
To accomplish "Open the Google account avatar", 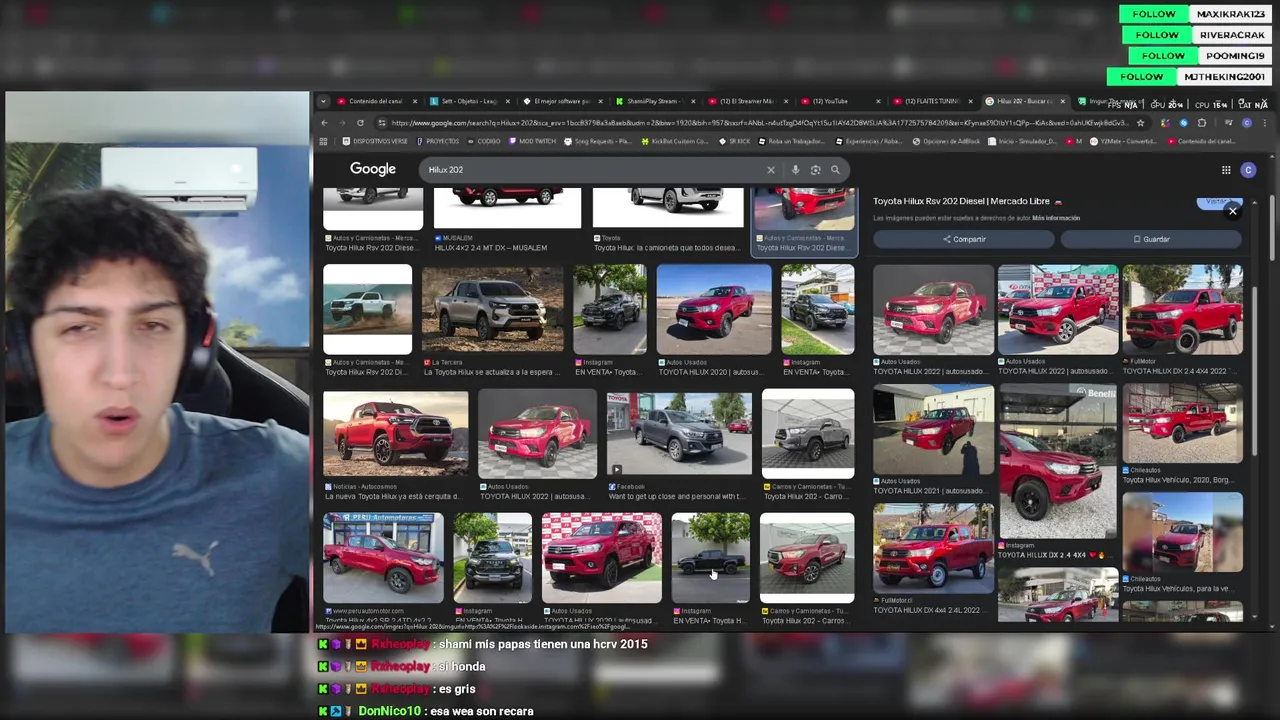I will [1248, 170].
